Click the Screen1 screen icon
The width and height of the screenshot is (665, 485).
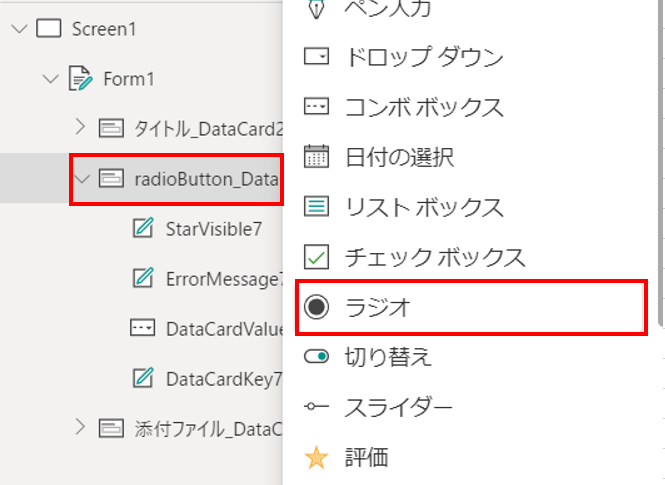pos(49,28)
